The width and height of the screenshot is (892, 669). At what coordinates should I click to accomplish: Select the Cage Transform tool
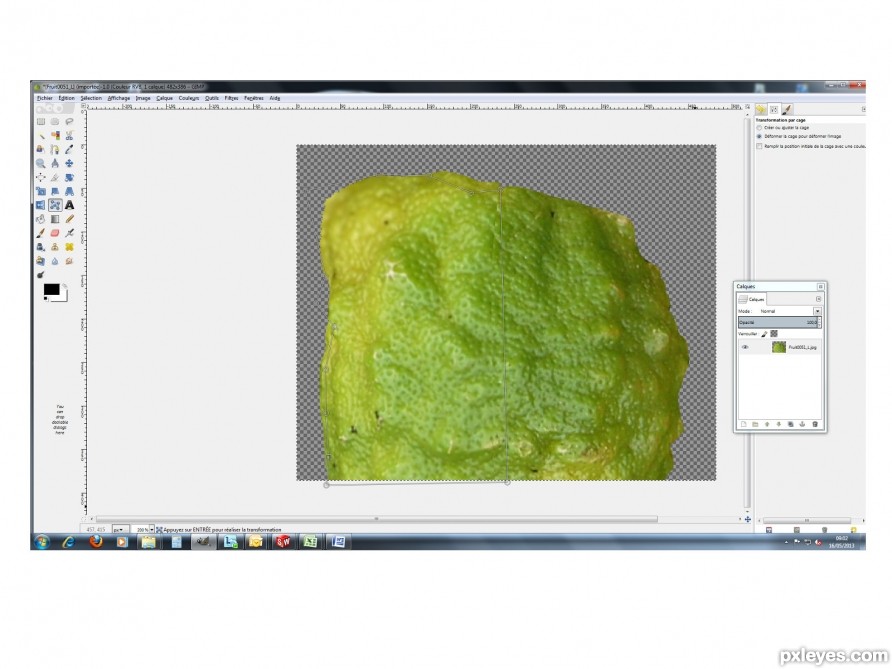point(55,205)
